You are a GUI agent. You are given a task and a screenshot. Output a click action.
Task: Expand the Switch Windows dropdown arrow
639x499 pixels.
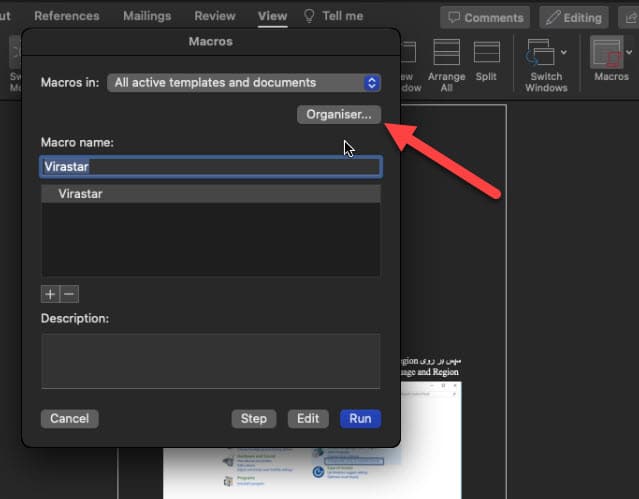click(564, 52)
